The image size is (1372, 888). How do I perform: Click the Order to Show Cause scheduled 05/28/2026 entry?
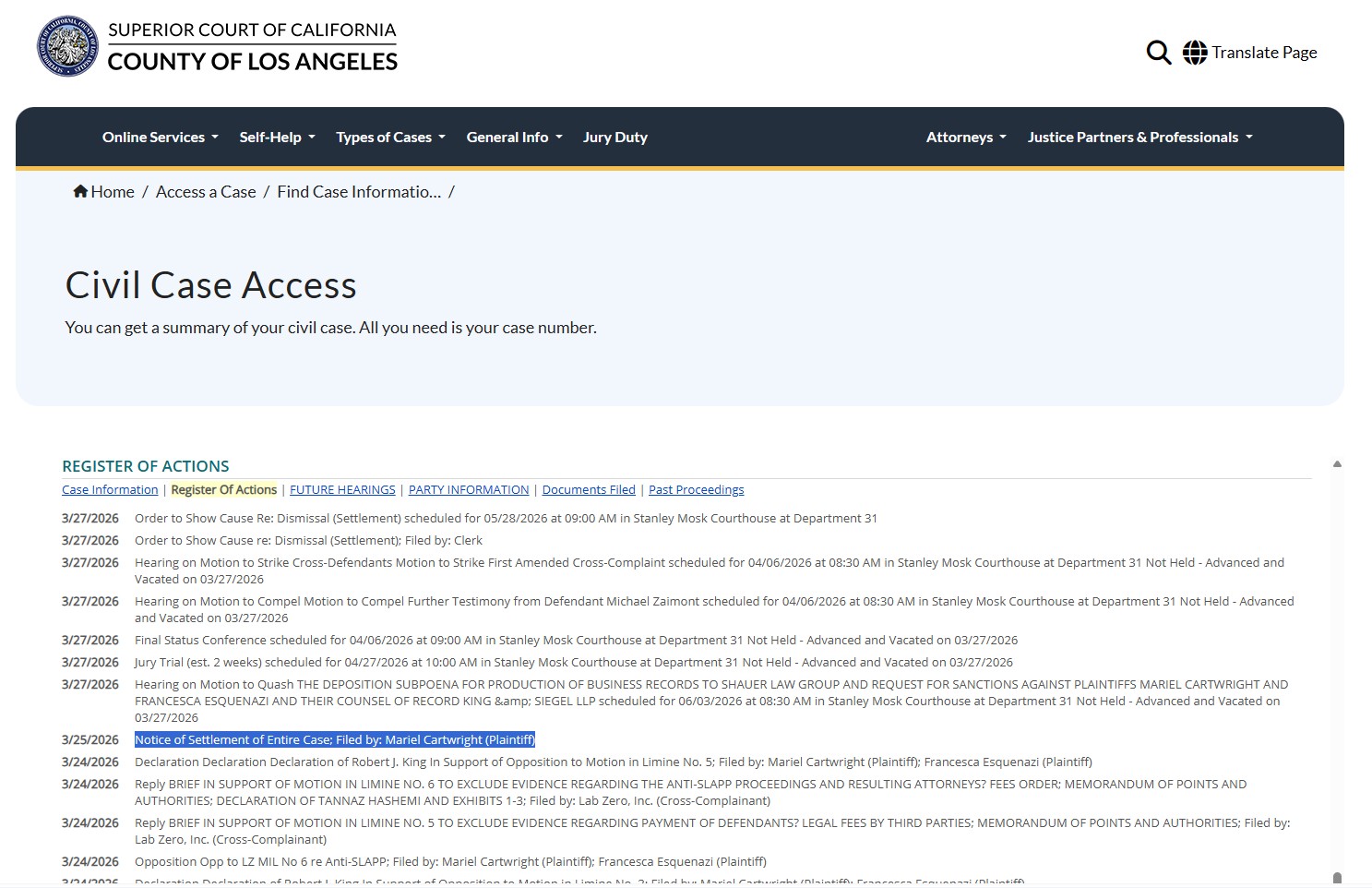click(x=506, y=518)
